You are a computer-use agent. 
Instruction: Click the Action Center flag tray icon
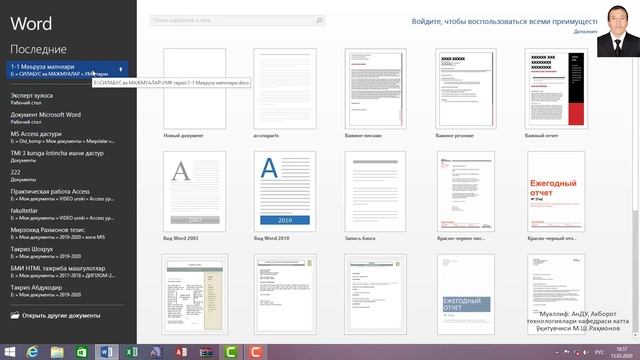pyautogui.click(x=567, y=352)
